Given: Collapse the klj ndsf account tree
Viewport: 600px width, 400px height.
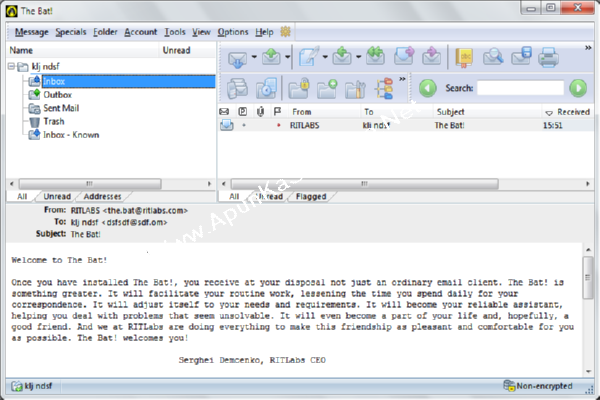Looking at the screenshot, I should click(x=11, y=66).
